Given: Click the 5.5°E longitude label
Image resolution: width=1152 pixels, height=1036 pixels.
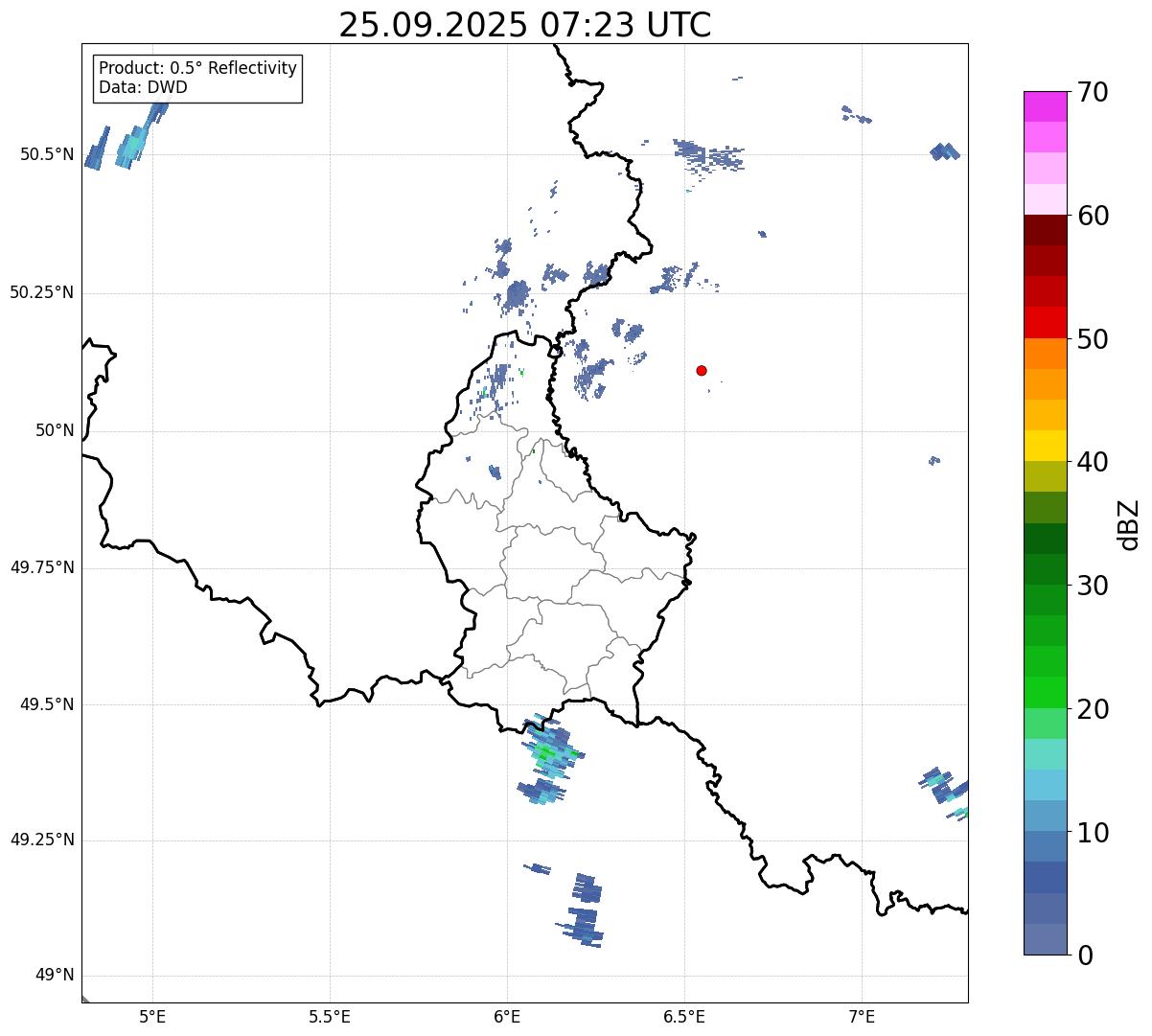Looking at the screenshot, I should click(330, 1017).
